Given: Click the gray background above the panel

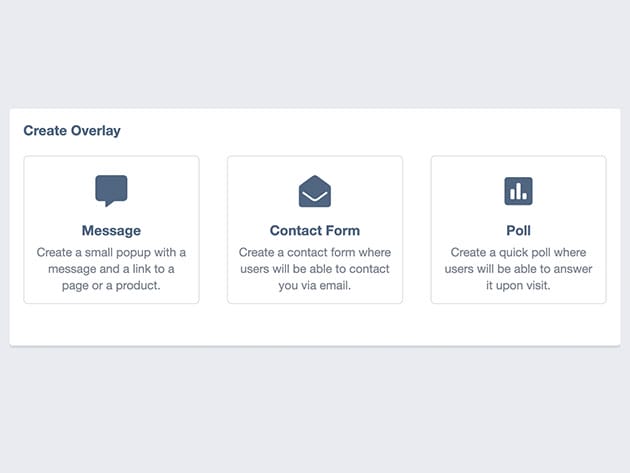Looking at the screenshot, I should (x=315, y=55).
